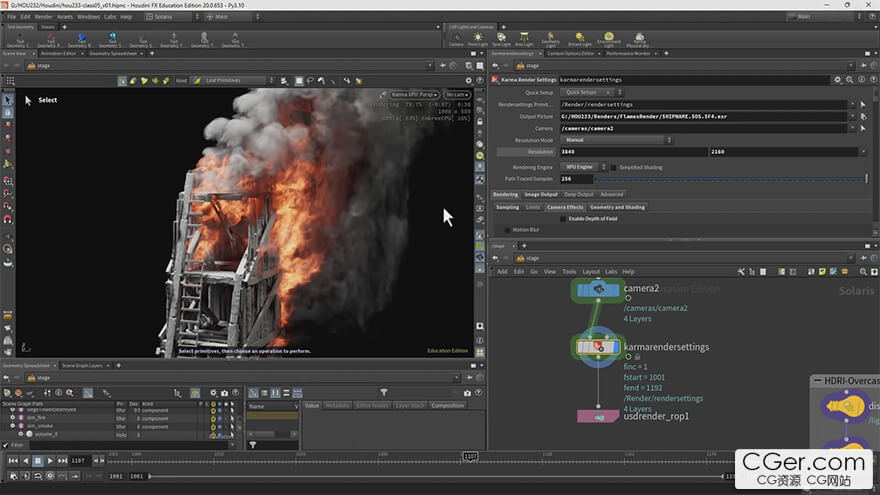Click the network editor find icon
The image size is (880, 495).
[863, 272]
